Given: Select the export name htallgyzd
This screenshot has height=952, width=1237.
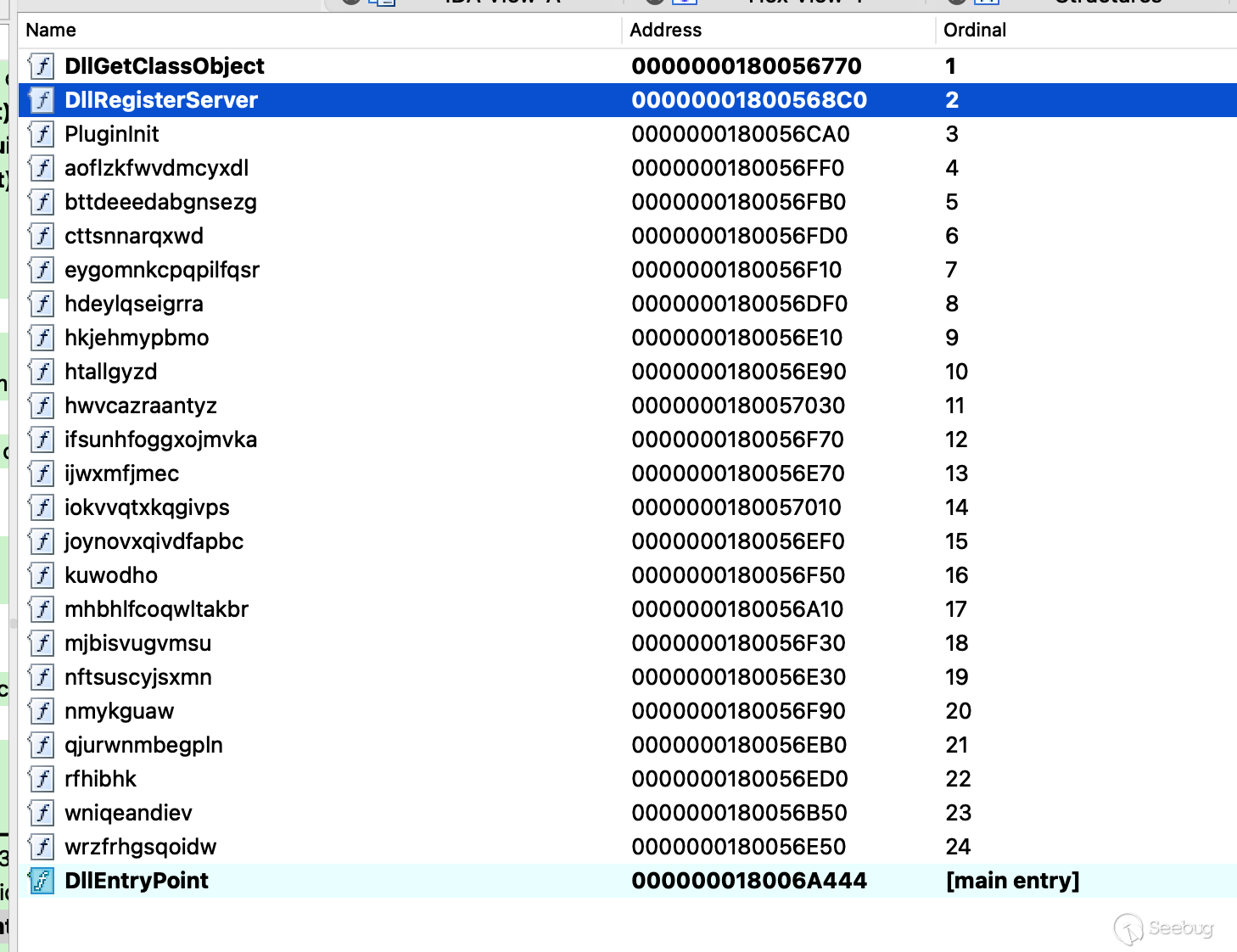Looking at the screenshot, I should [x=111, y=371].
